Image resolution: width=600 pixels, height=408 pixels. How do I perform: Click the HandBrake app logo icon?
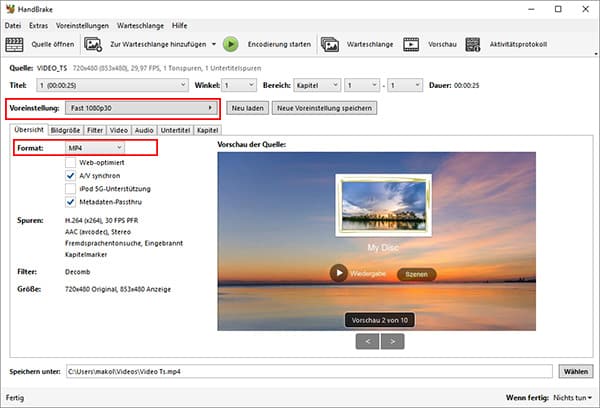click(10, 9)
